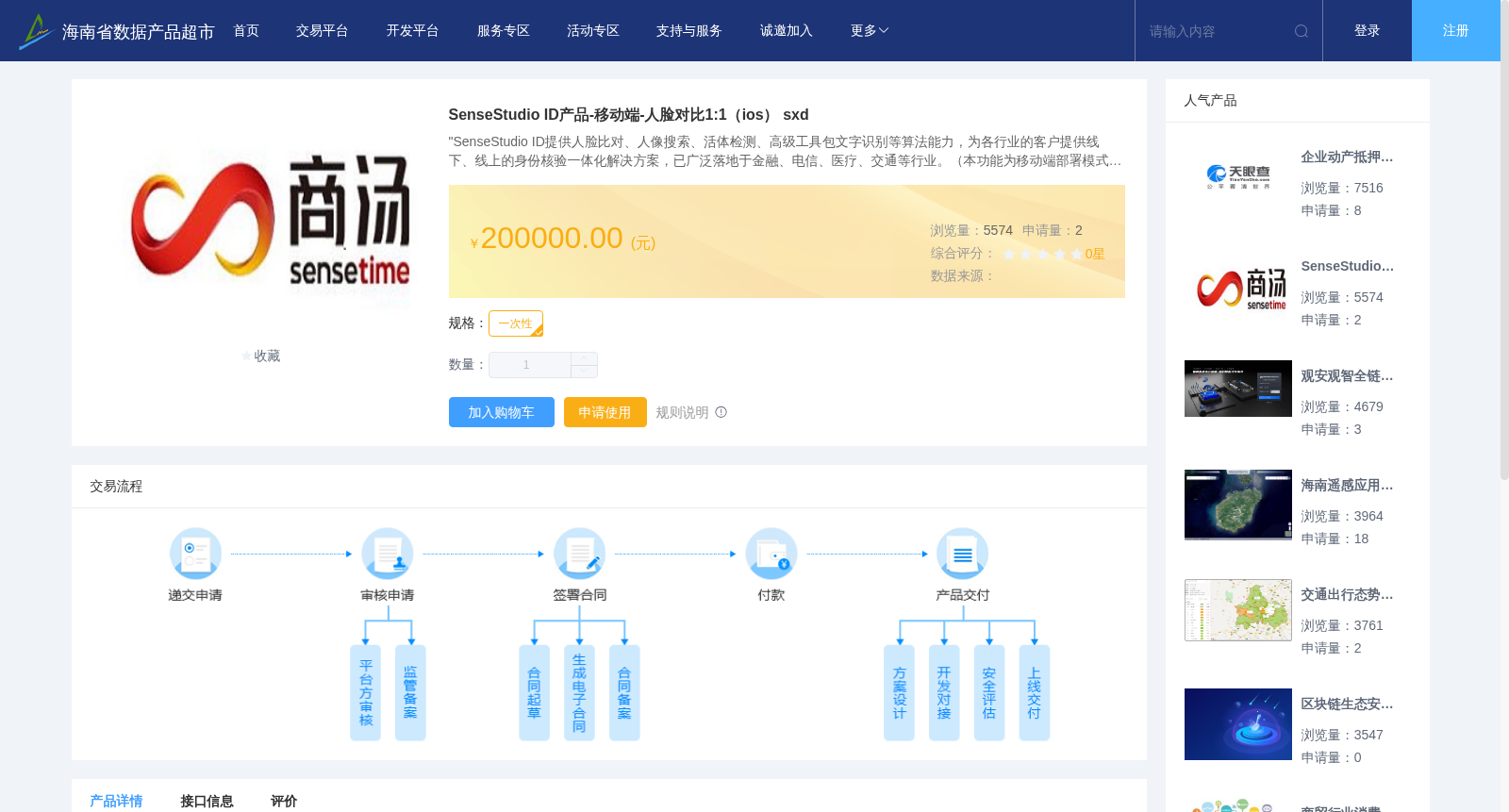Open the 海南遥感应用... product title
1509x812 pixels.
click(1347, 486)
